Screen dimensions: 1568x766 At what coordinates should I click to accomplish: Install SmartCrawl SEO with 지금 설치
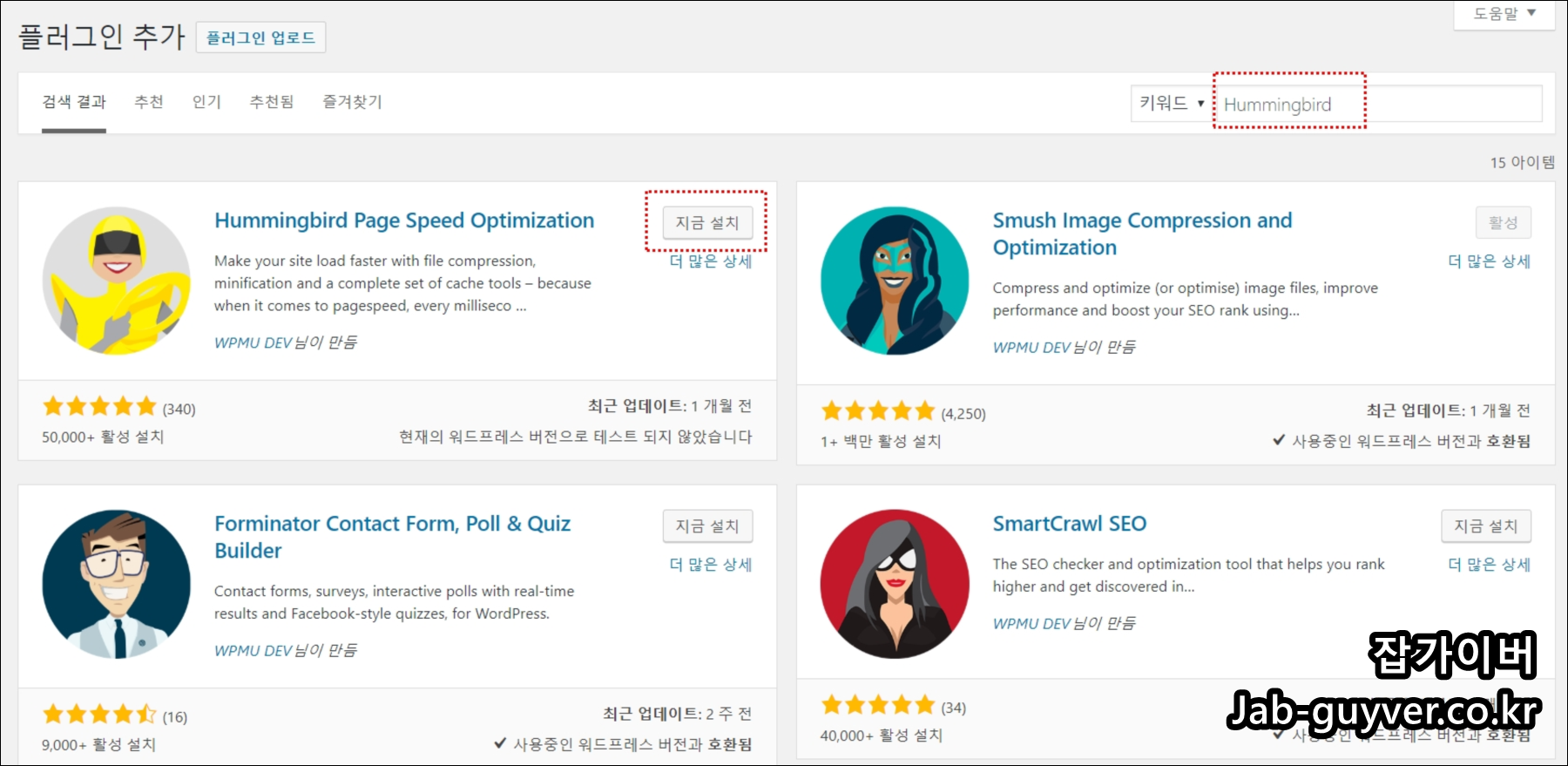click(x=1486, y=526)
